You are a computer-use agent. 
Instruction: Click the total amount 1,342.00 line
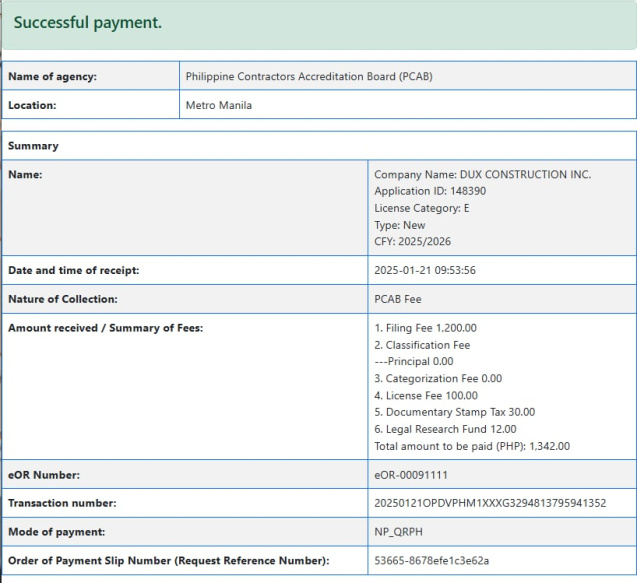[x=470, y=446]
